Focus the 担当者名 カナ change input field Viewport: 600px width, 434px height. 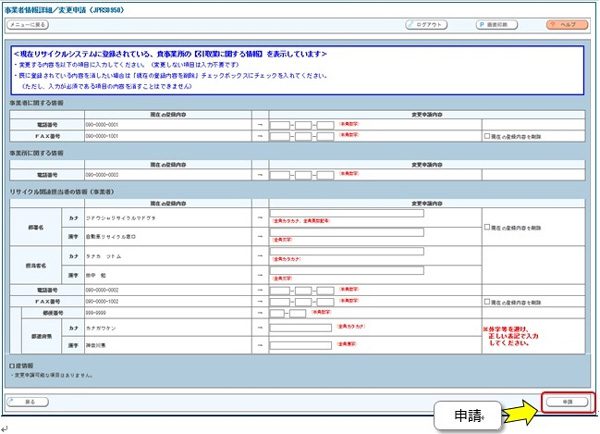click(346, 252)
